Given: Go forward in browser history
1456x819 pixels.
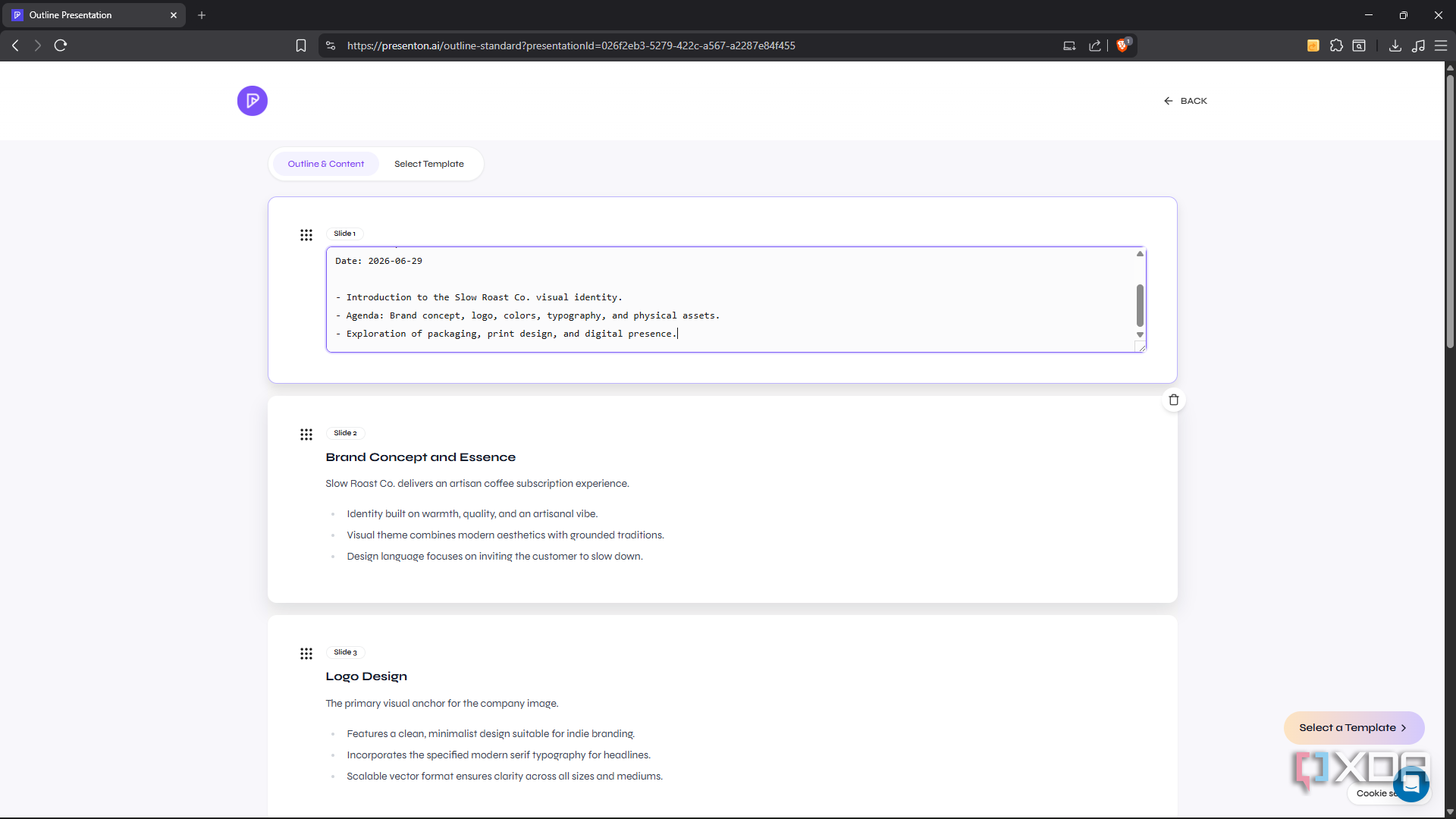Looking at the screenshot, I should 37,45.
